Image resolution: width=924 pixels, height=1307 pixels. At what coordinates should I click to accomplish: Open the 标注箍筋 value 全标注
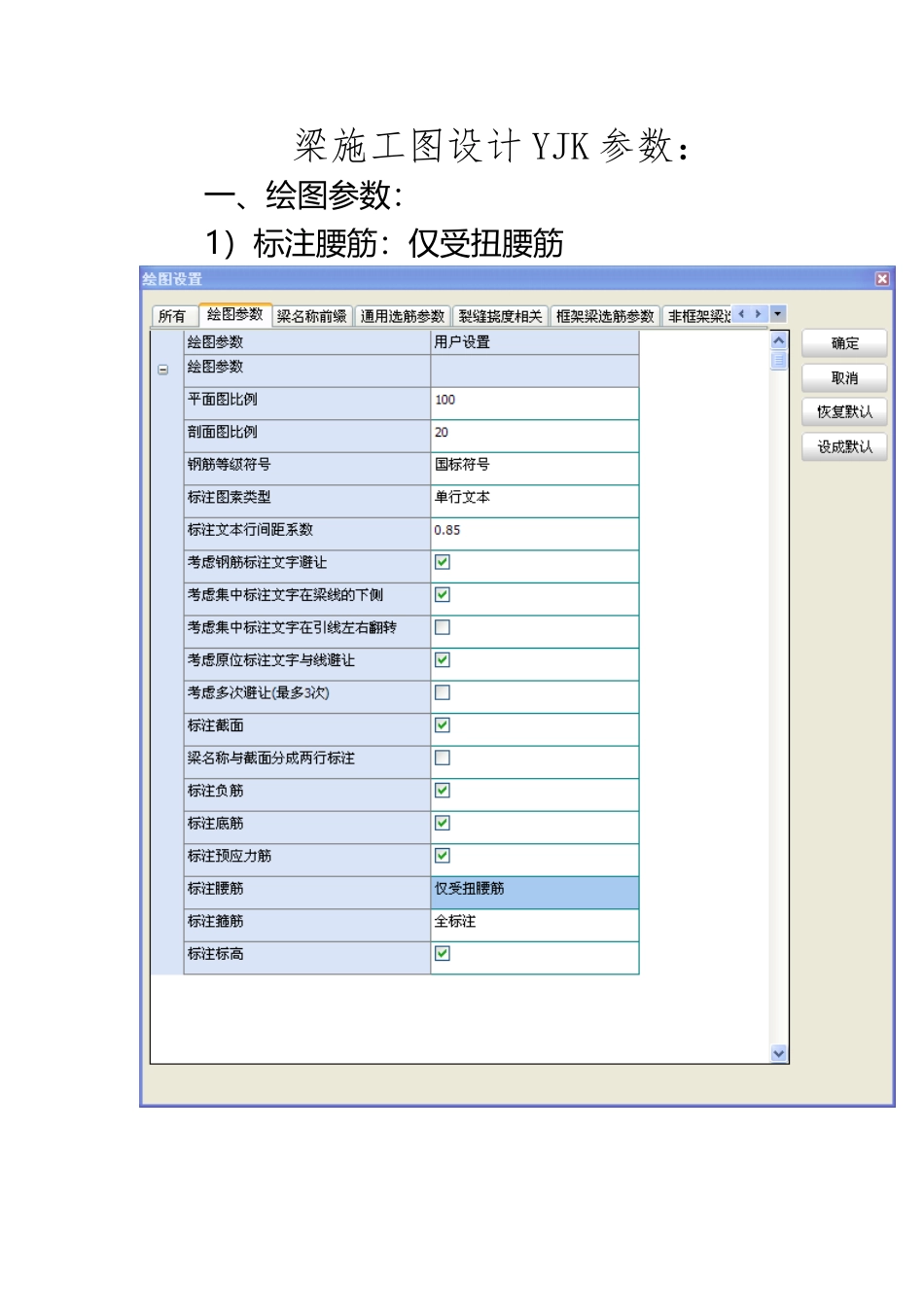pos(535,925)
